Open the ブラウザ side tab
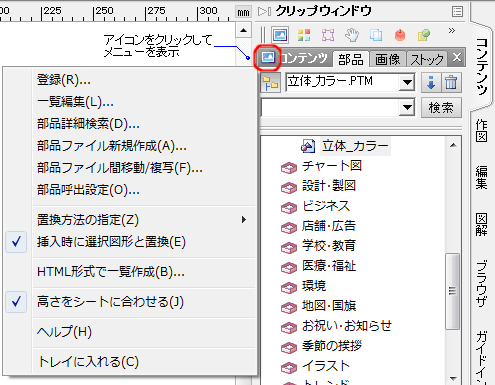Viewport: 495px width, 385px height. 481,283
